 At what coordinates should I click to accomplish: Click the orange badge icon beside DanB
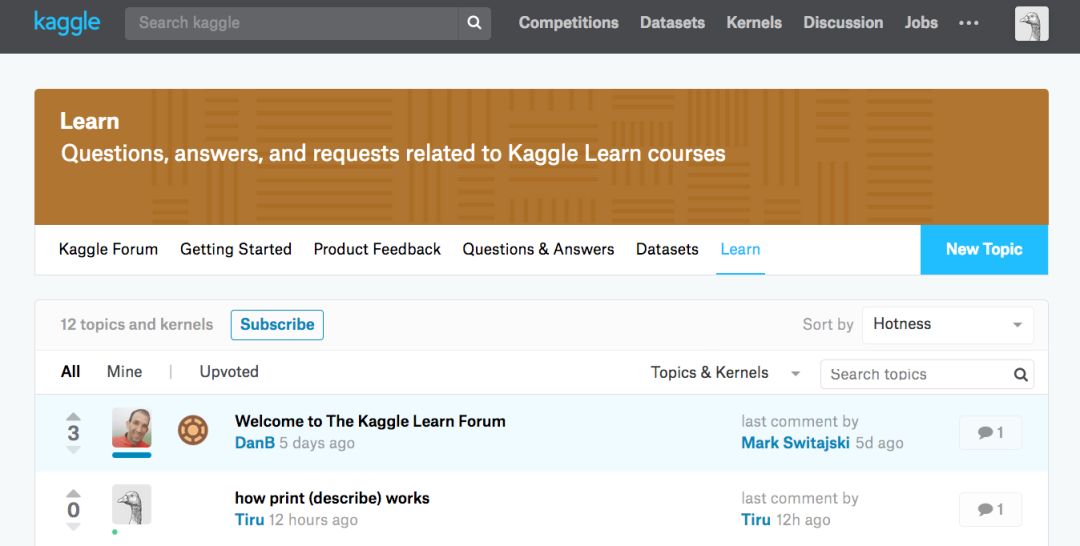(x=193, y=431)
